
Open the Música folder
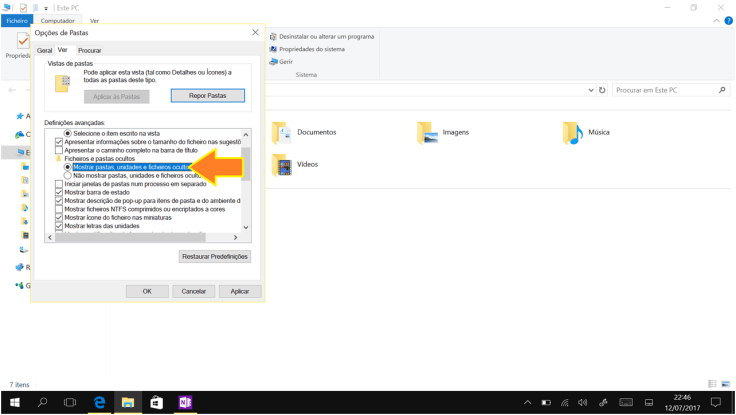click(572, 132)
